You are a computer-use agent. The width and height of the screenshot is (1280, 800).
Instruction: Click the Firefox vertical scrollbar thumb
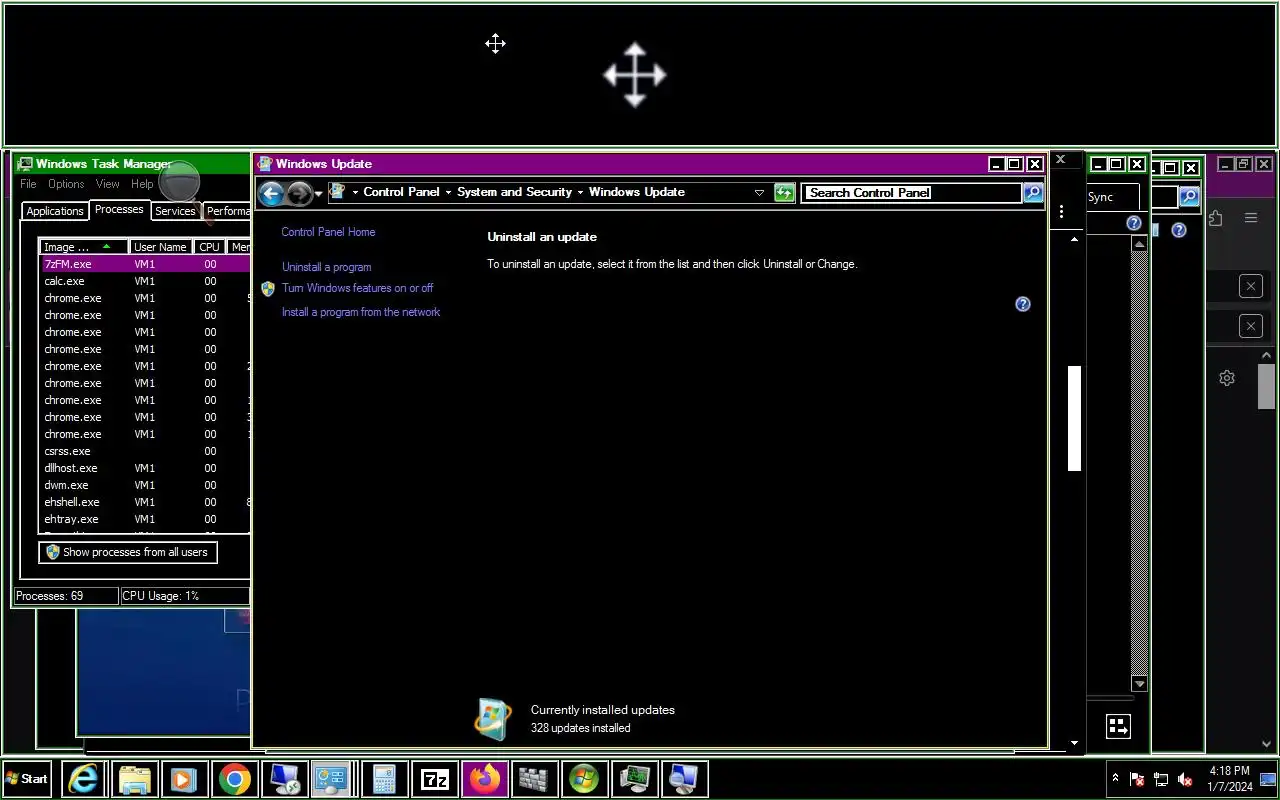coord(1266,386)
